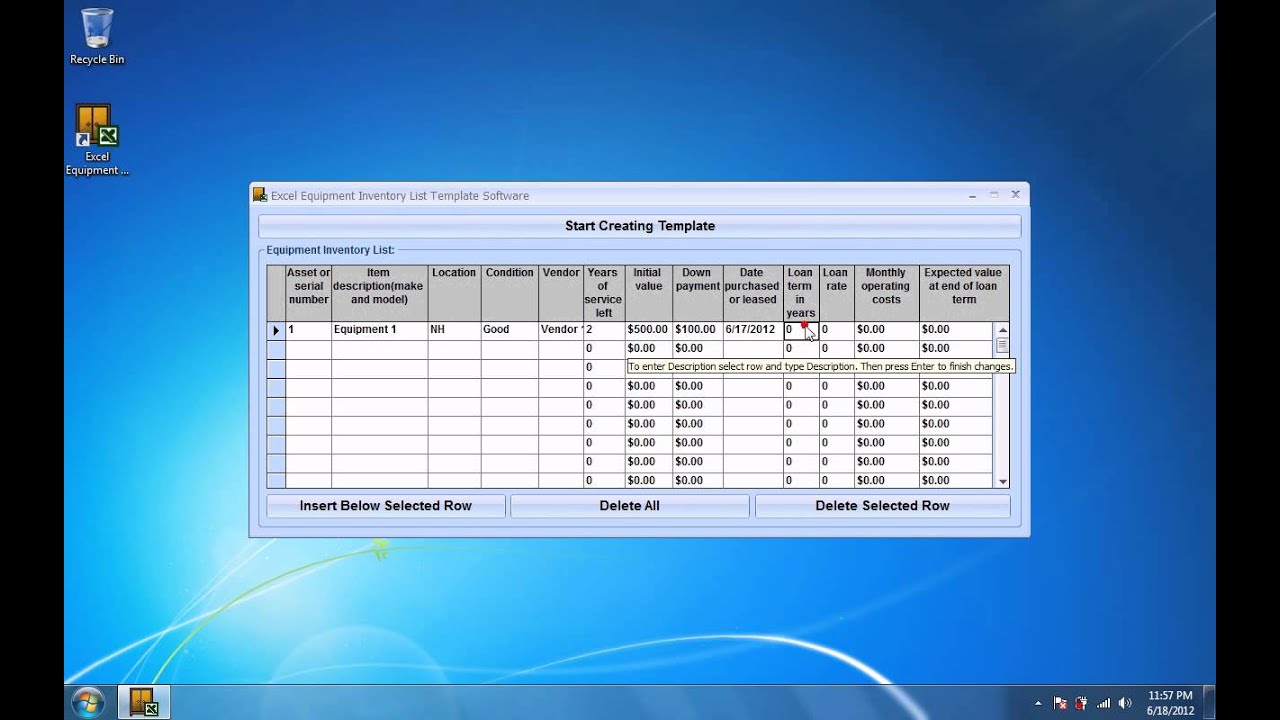The image size is (1280, 720).
Task: Click Start Creating Template button
Action: pos(640,226)
